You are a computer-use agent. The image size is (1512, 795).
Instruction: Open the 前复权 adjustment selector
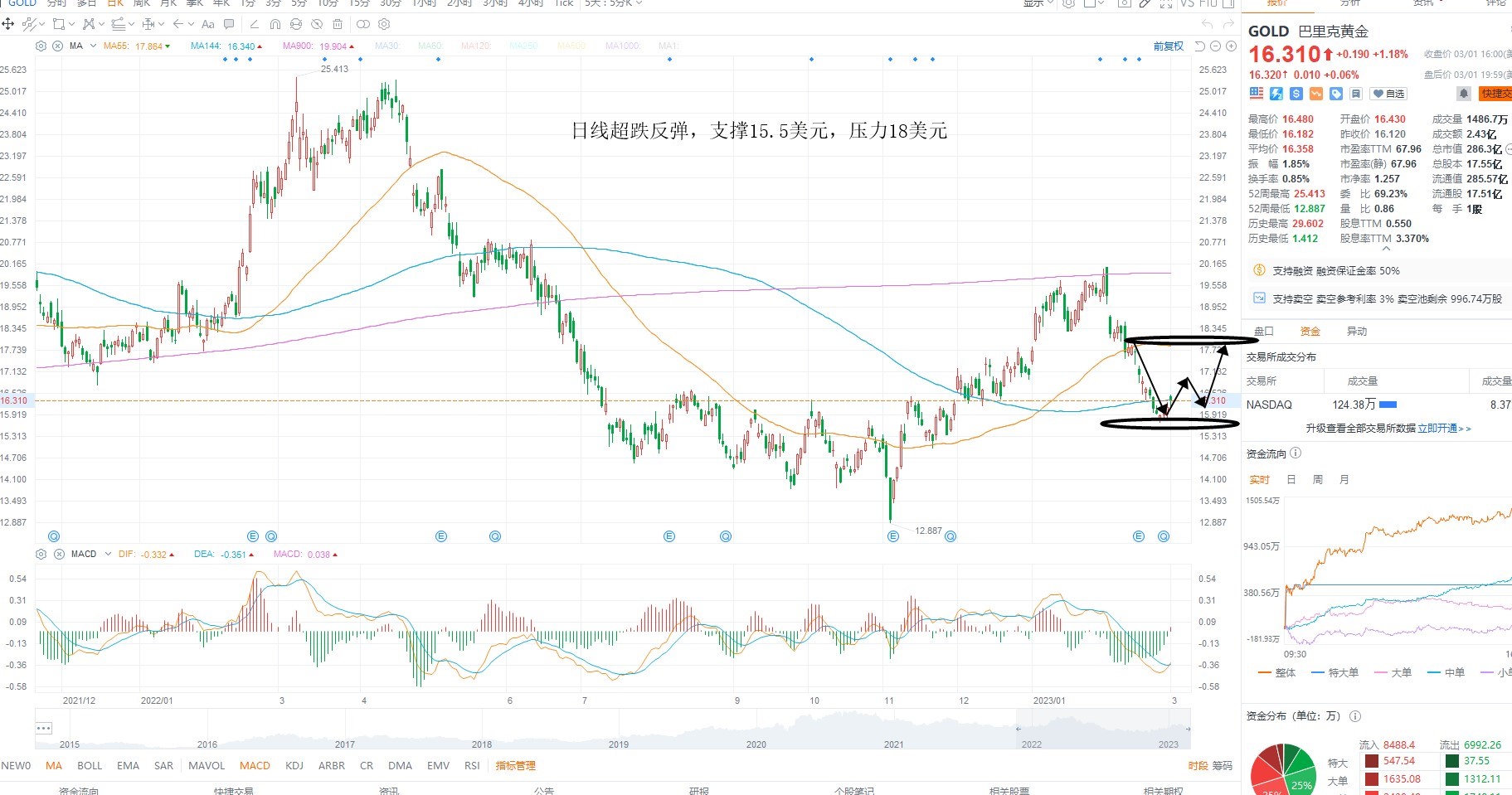1168,46
